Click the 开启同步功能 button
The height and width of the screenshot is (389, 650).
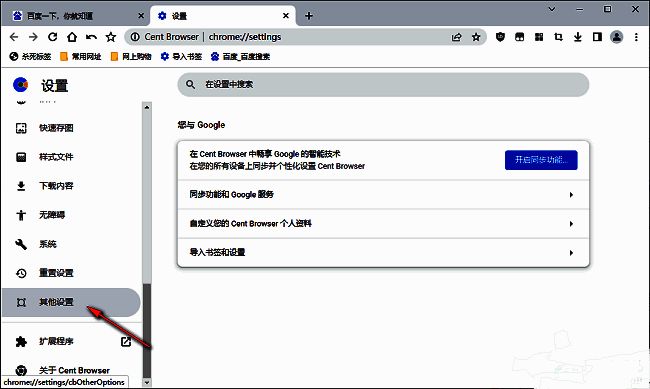(541, 160)
